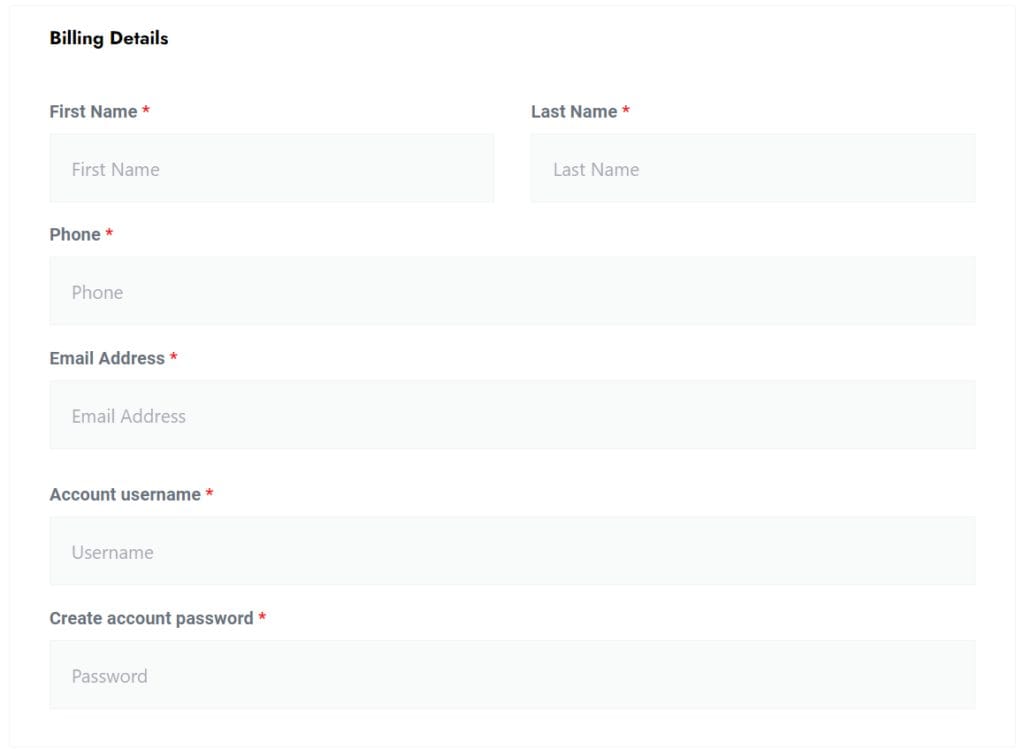
Task: Click the red asterisk after Phone label
Action: point(110,234)
